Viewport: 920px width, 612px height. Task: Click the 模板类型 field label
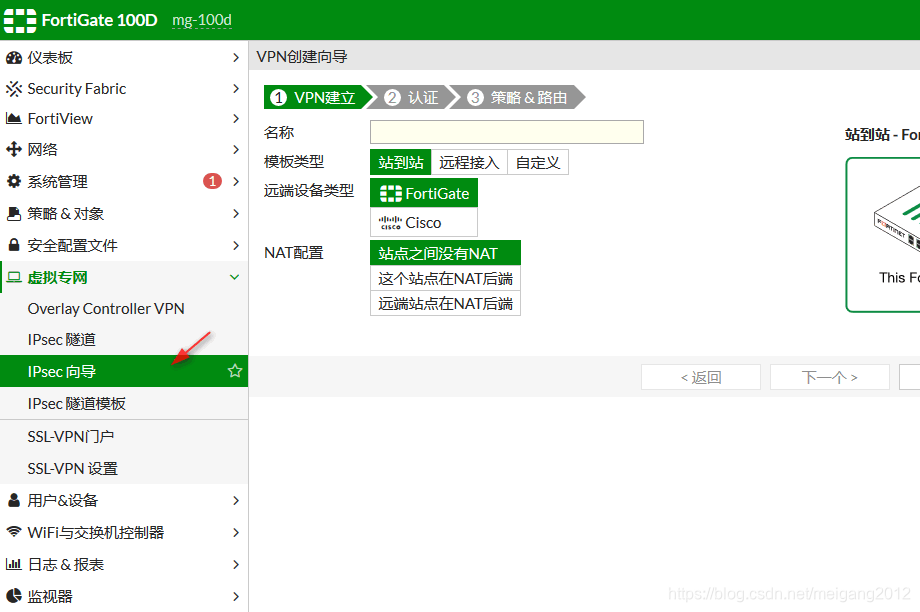click(294, 161)
